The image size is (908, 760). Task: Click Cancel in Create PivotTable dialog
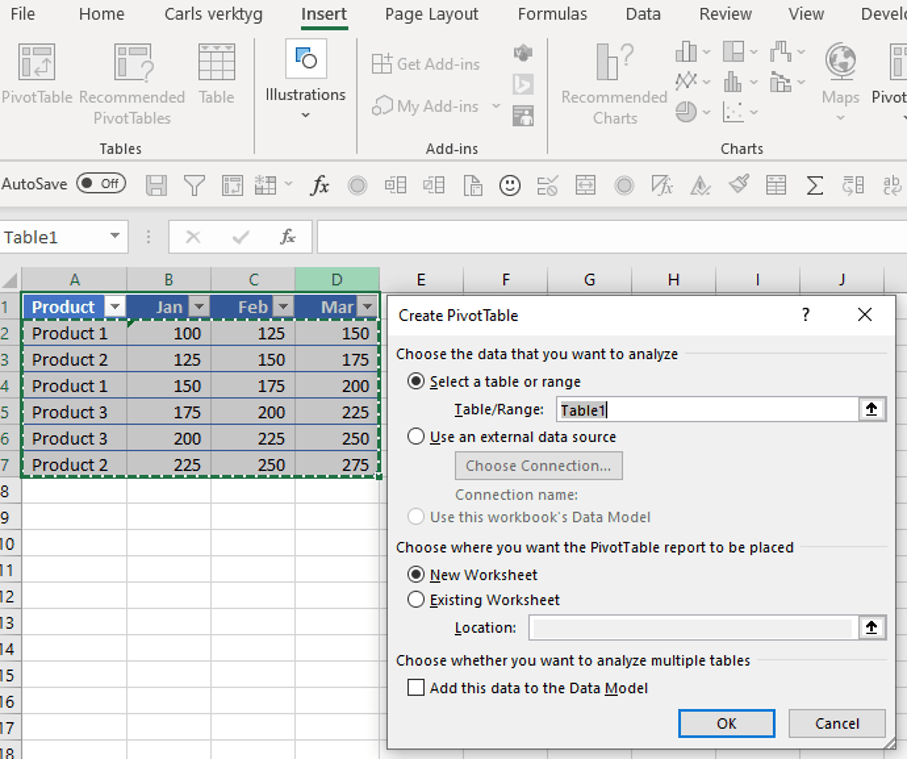[x=837, y=724]
